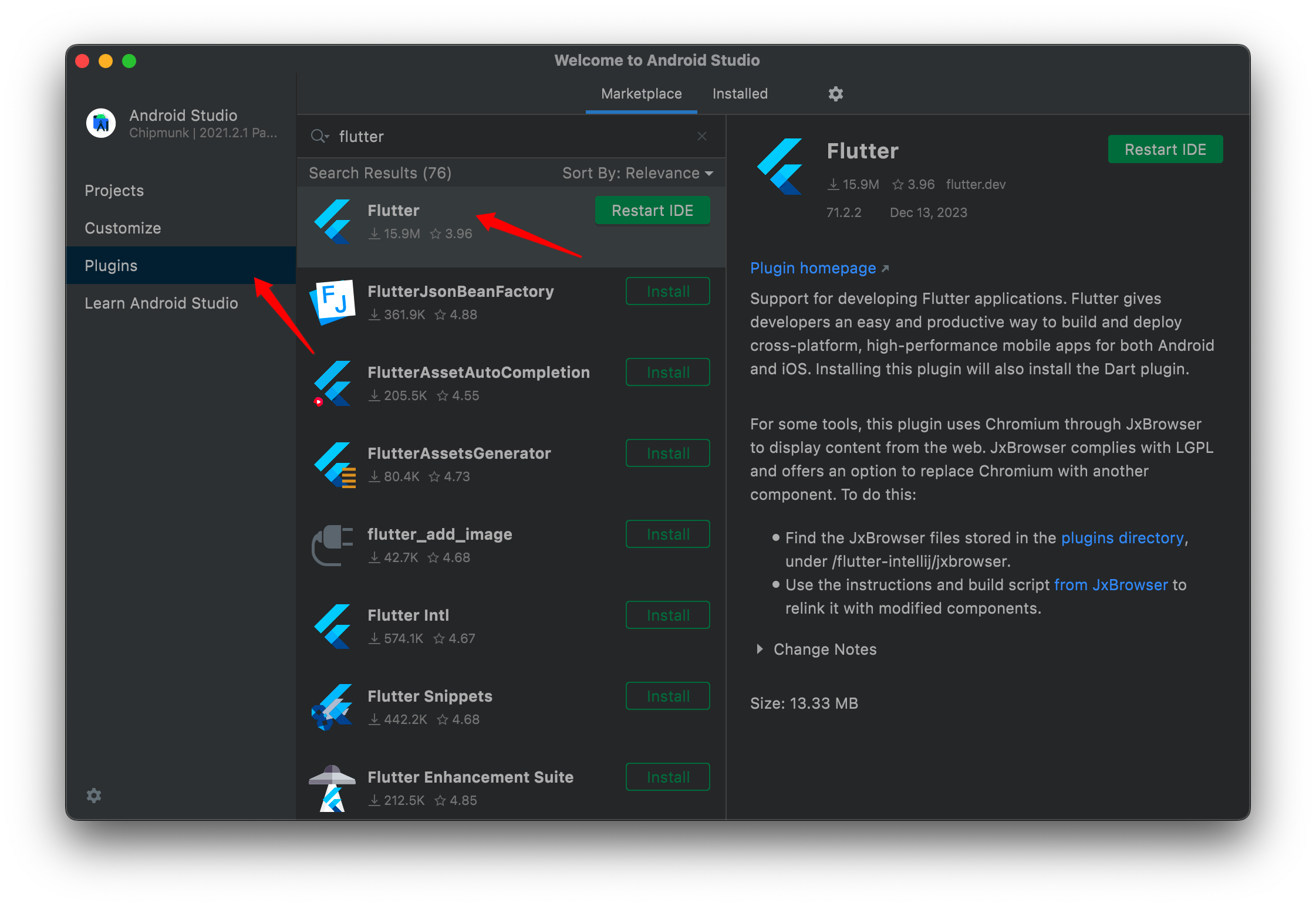Install FlutterAssetAutoCompletion plugin

[668, 373]
